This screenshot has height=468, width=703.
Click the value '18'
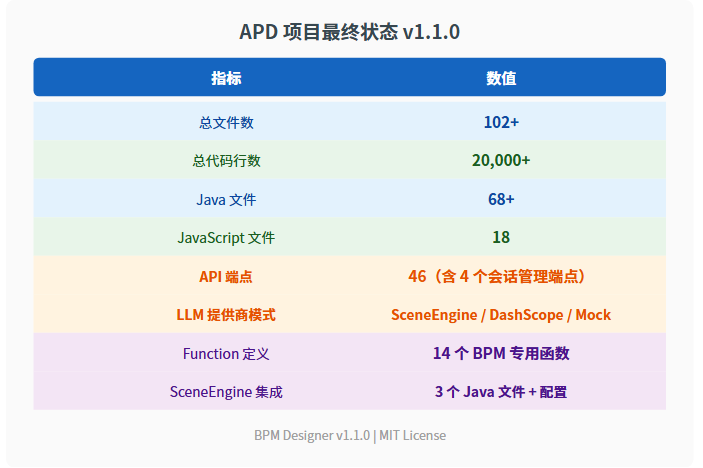(x=501, y=237)
